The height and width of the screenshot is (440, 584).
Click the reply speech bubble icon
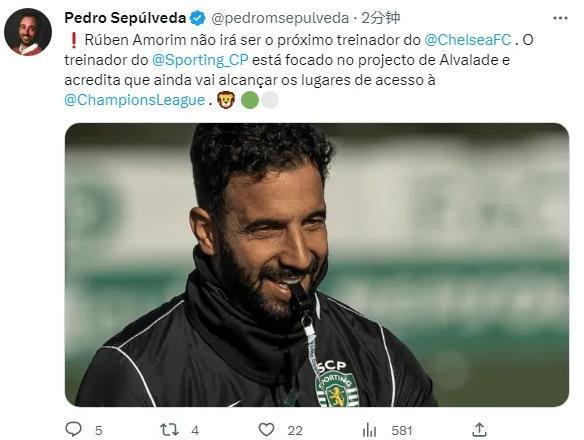tap(73, 430)
